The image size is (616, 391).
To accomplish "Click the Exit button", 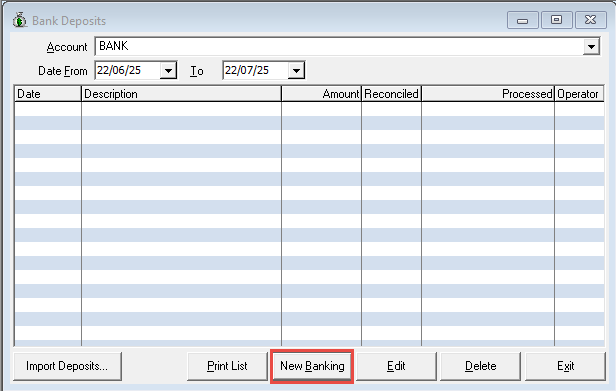I will pyautogui.click(x=565, y=366).
